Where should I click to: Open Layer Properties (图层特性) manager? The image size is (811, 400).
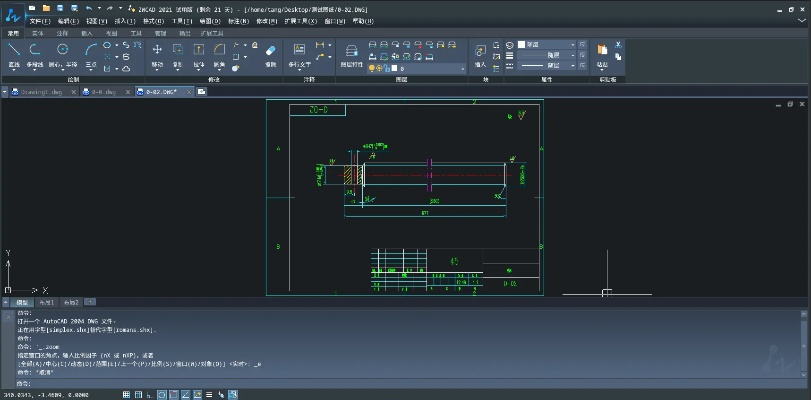tap(352, 52)
